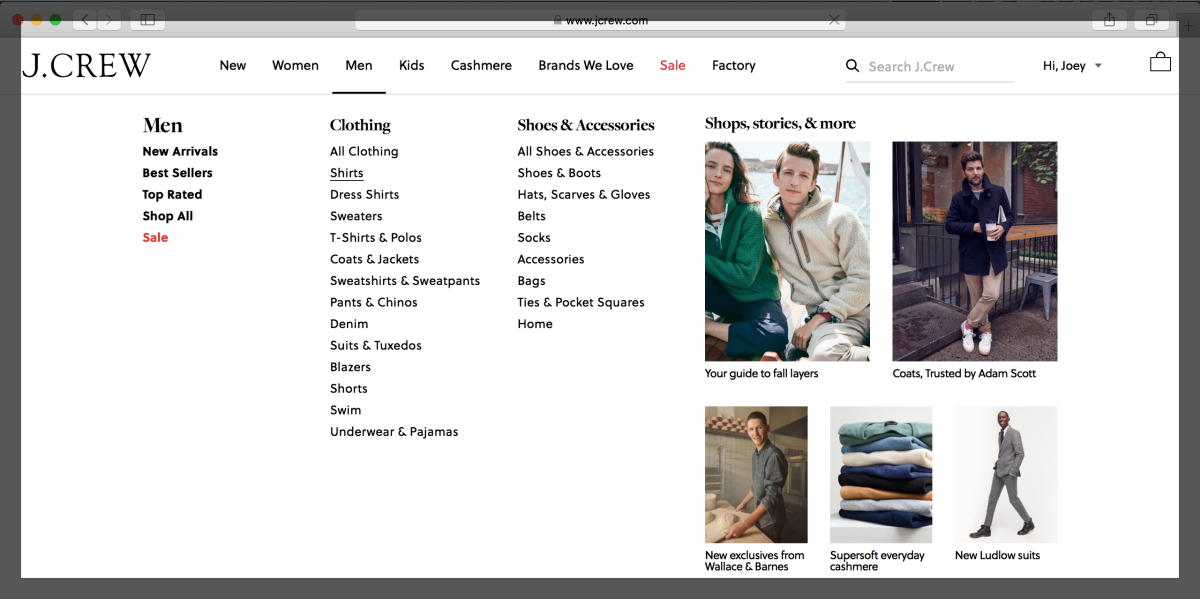Open Top Rated under Men
The height and width of the screenshot is (599, 1200).
point(172,195)
